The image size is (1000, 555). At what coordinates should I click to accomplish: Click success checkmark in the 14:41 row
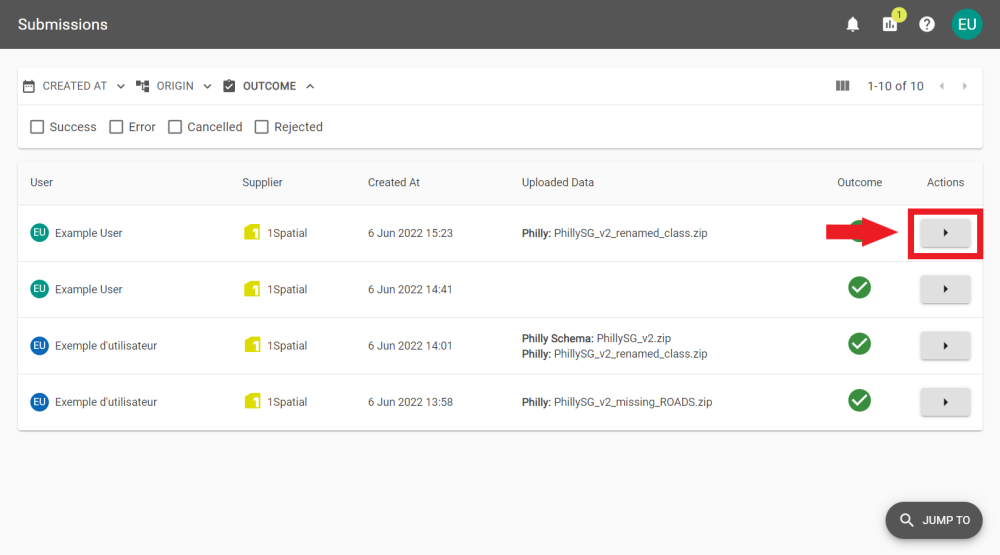coord(860,288)
